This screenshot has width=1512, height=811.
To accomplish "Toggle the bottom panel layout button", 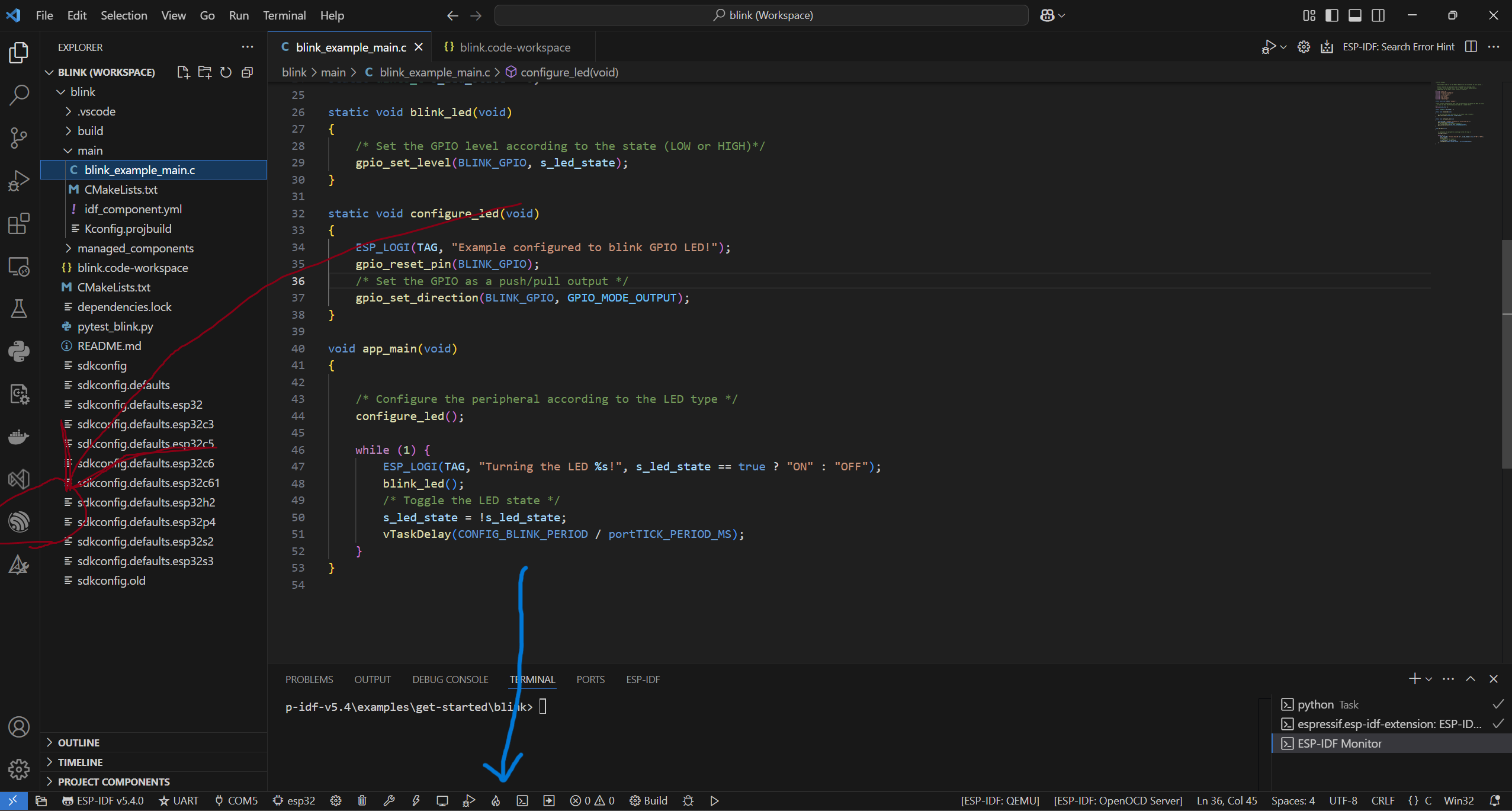I will pos(1355,15).
